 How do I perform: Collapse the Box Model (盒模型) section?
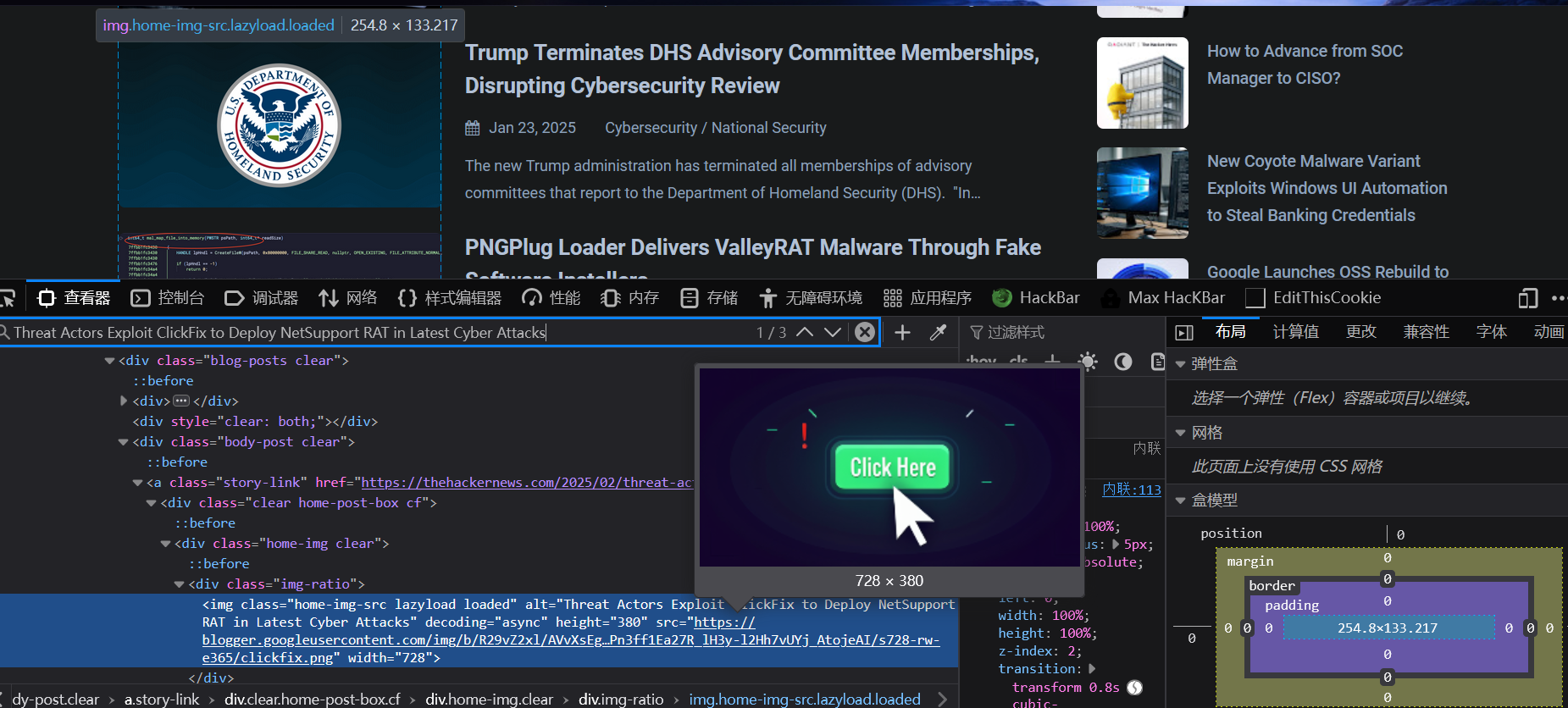point(1180,501)
